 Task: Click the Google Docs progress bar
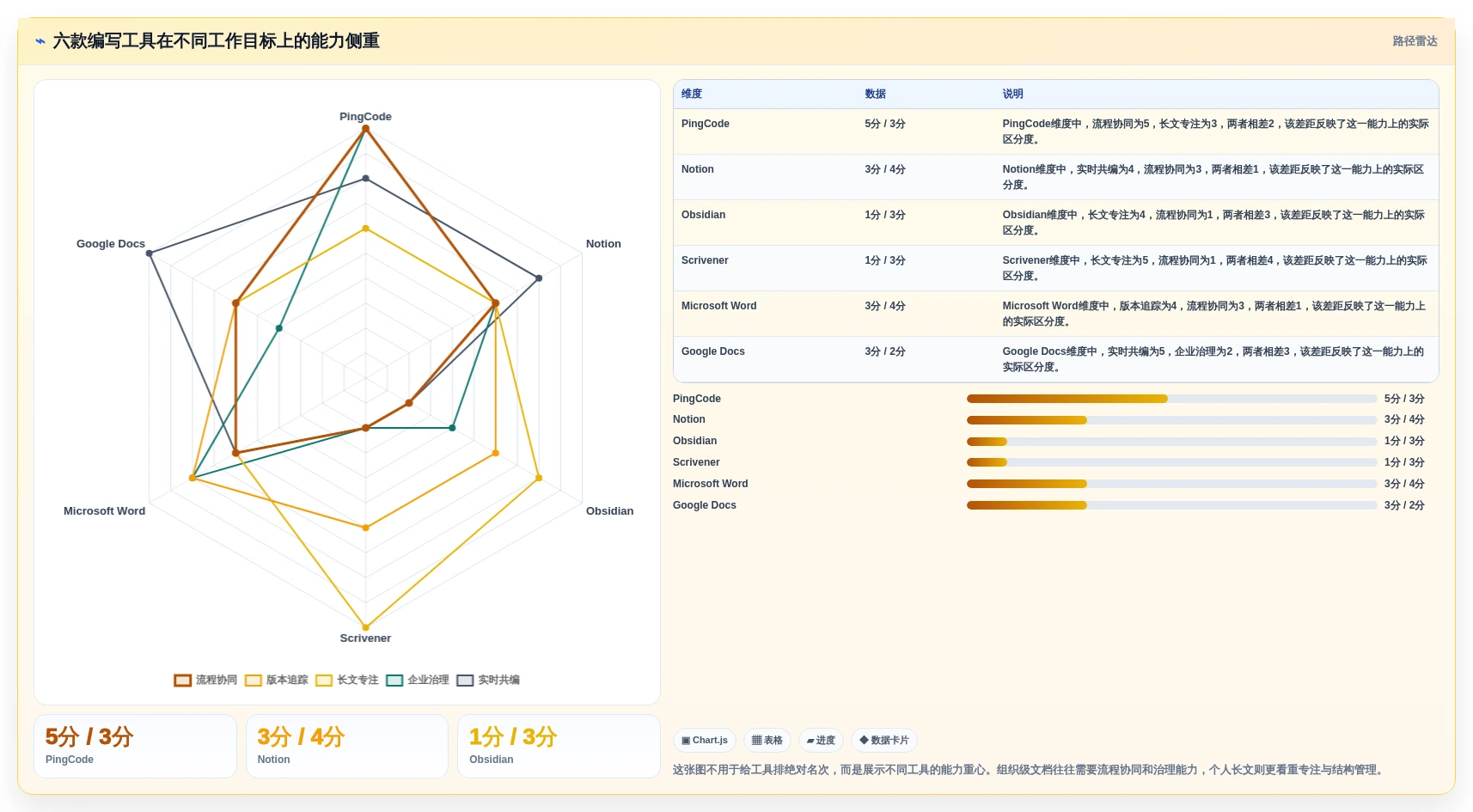(x=1171, y=505)
